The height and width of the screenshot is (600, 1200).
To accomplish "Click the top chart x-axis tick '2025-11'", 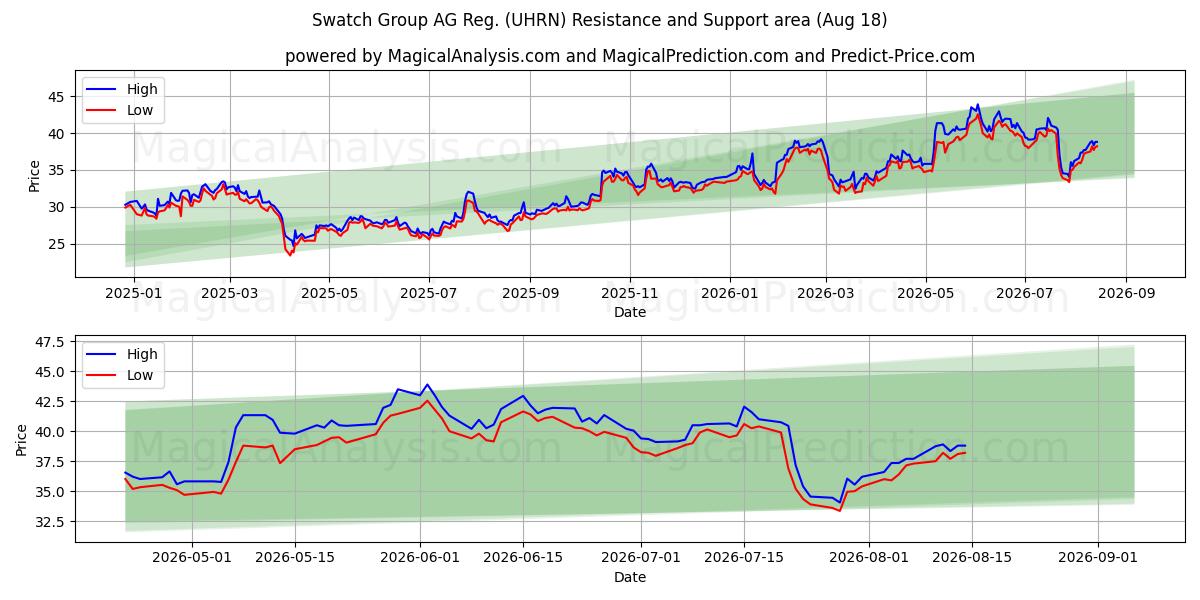I will click(630, 293).
